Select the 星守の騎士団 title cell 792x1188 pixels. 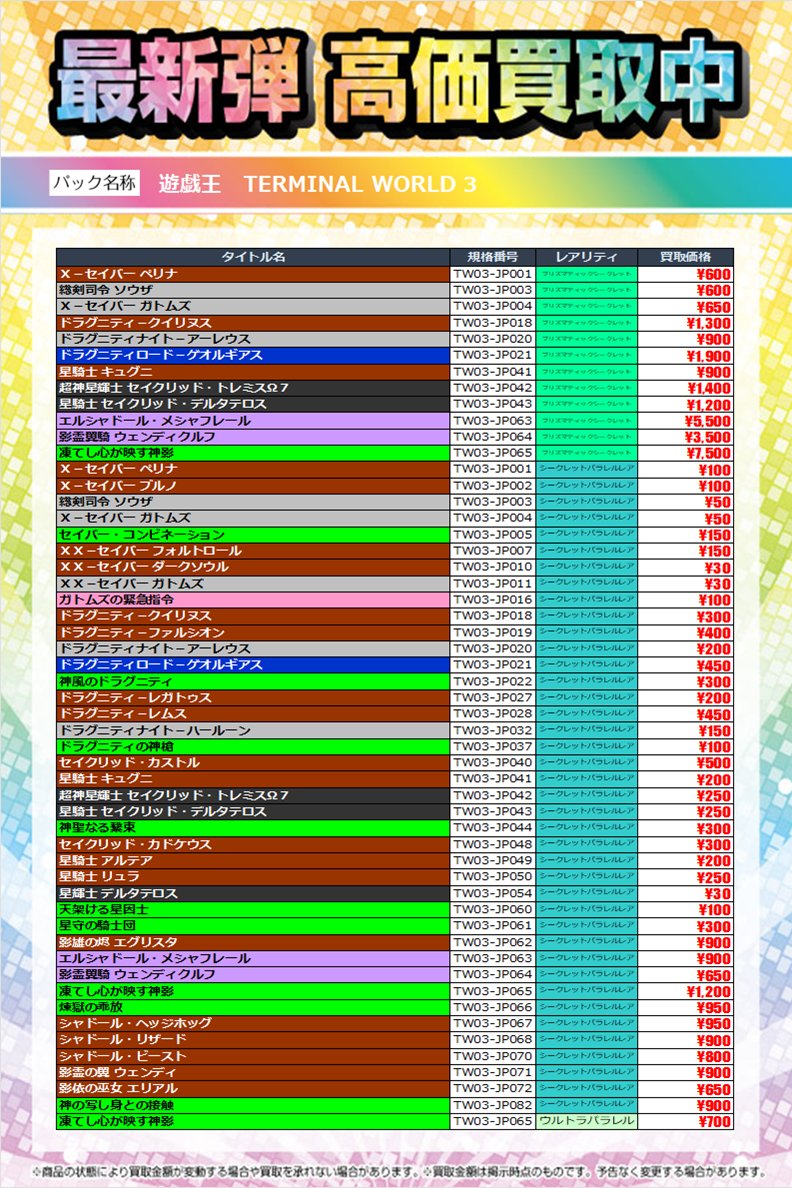pos(253,925)
